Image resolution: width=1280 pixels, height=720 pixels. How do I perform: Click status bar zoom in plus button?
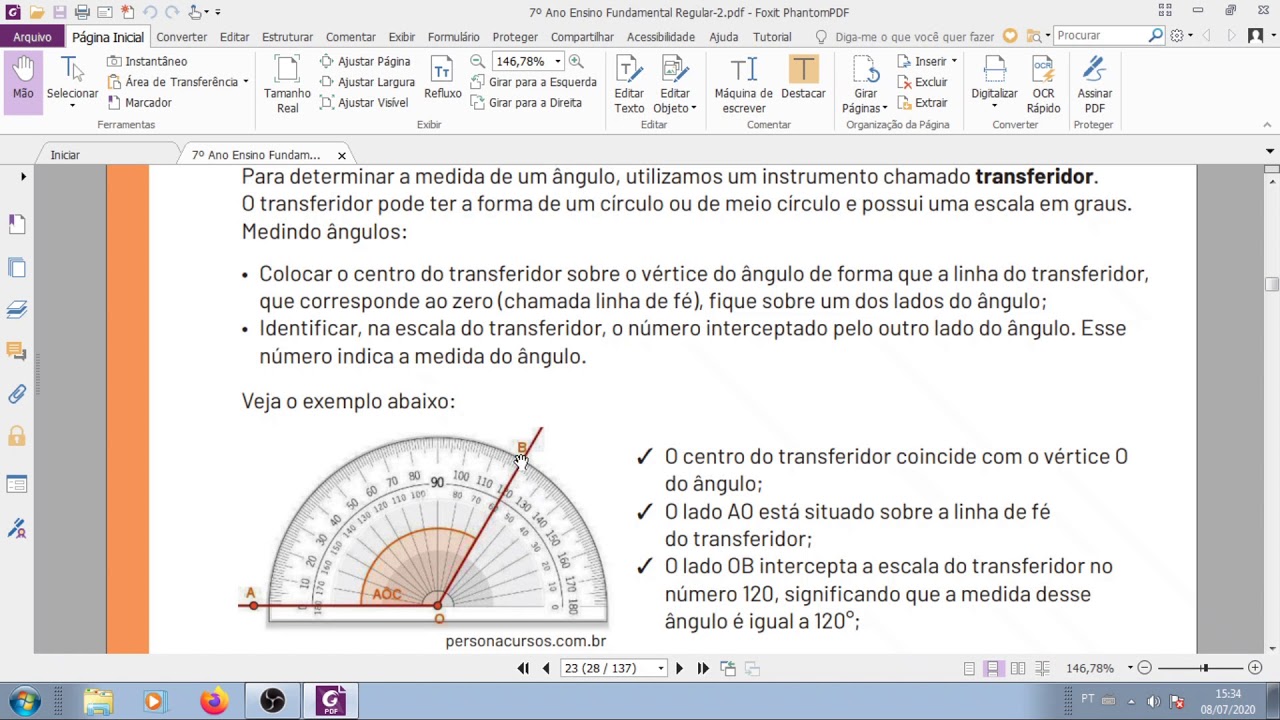click(1255, 668)
